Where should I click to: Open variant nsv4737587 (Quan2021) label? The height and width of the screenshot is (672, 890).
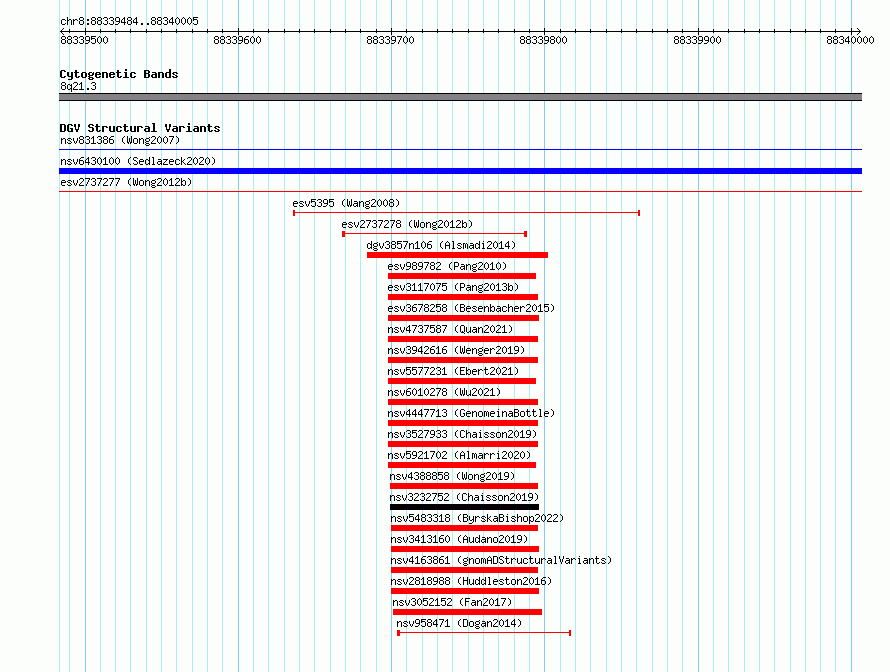(x=450, y=329)
